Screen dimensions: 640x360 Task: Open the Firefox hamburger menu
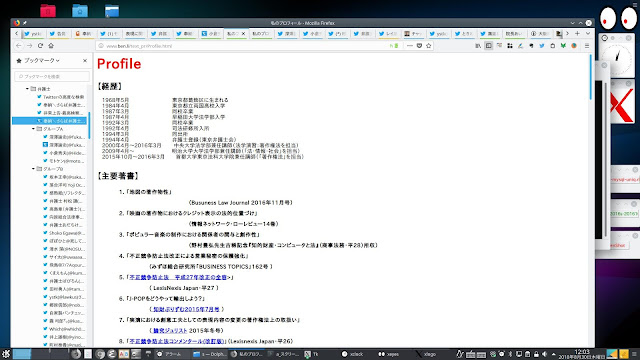point(587,46)
